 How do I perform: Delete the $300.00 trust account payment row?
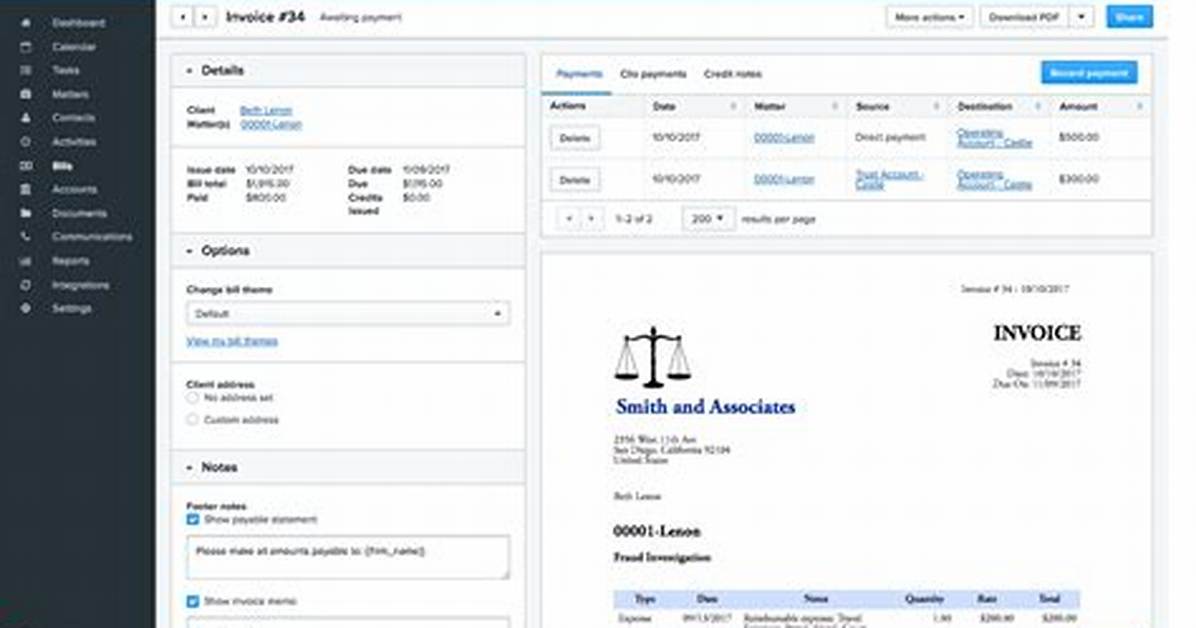pos(574,180)
